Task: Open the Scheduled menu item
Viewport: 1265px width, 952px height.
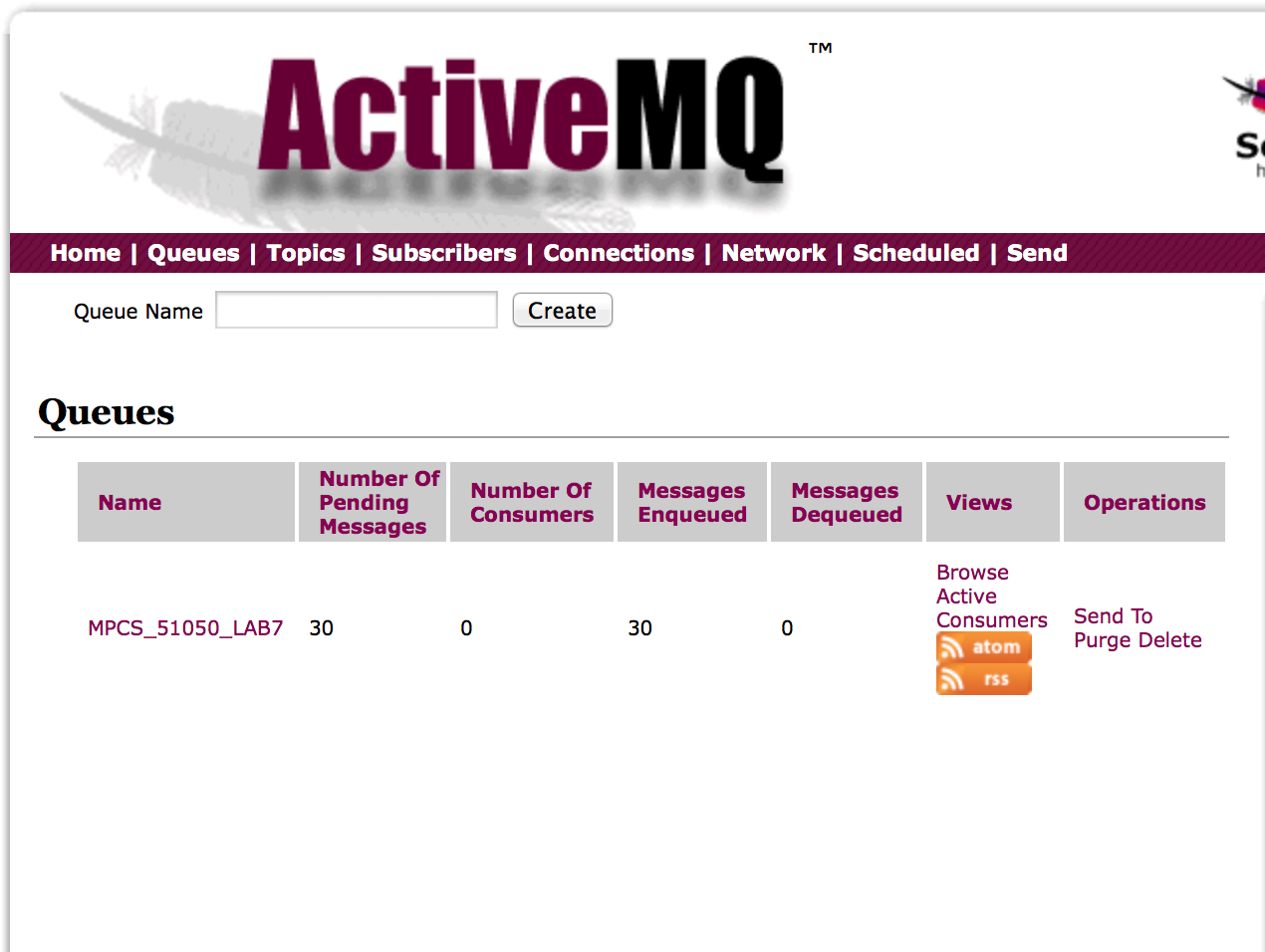Action: (x=916, y=253)
